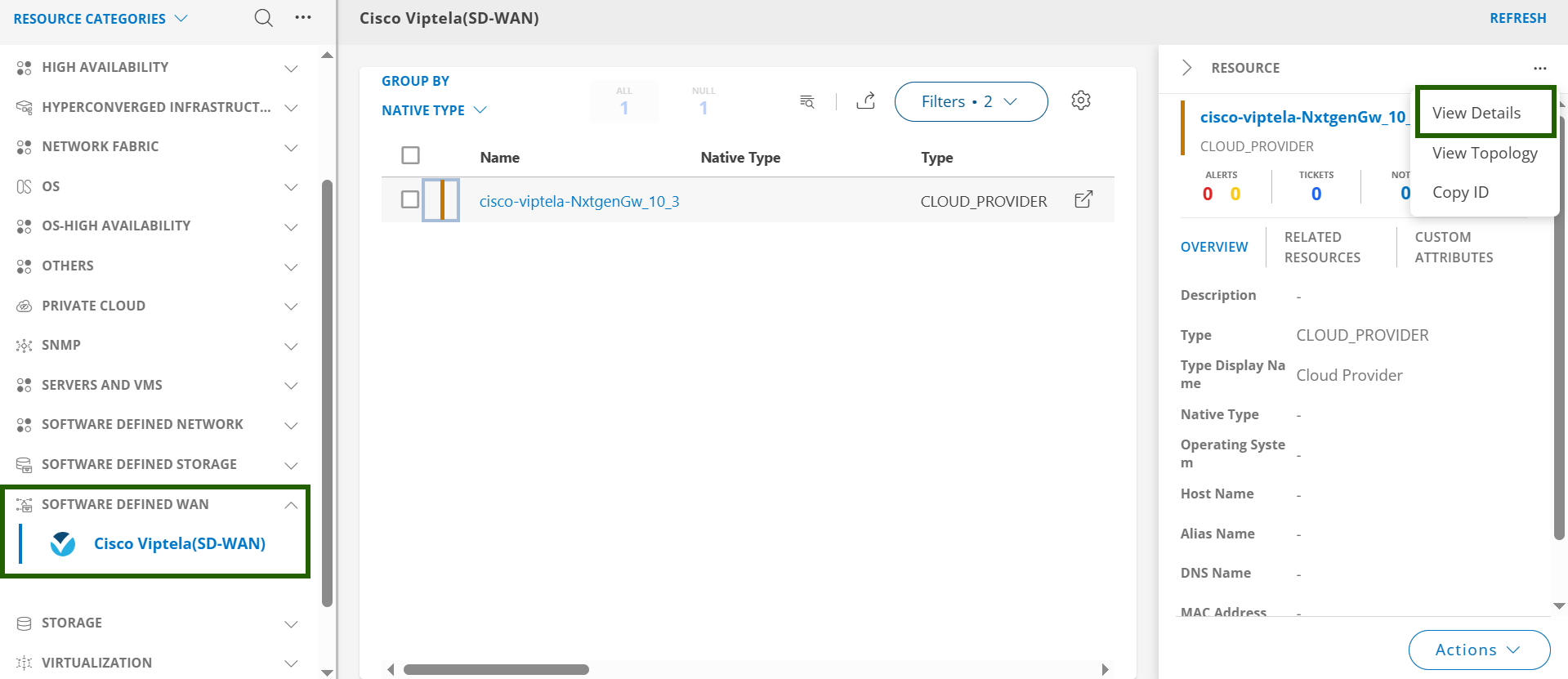Expand the Storage category chevron
This screenshot has height=679, width=1568.
291,623
